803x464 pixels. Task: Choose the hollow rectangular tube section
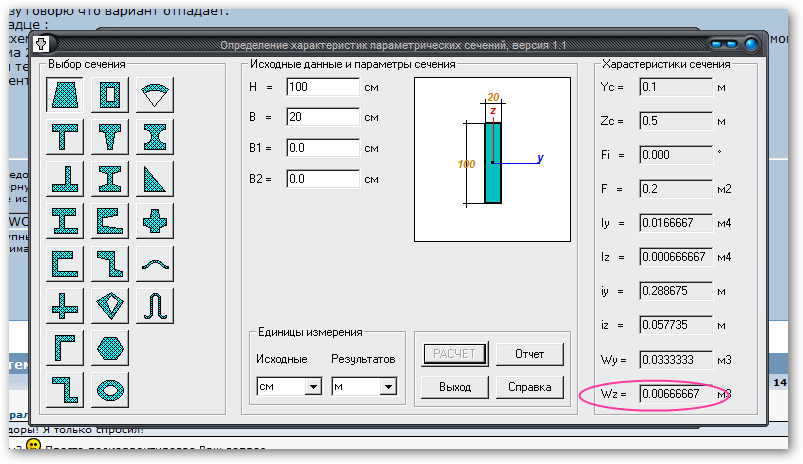[111, 96]
